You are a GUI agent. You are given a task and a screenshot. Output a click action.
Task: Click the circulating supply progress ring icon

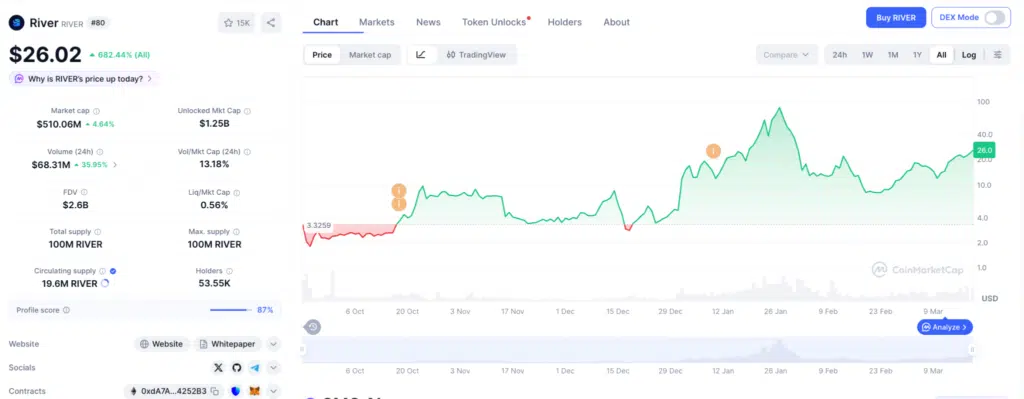coord(105,283)
